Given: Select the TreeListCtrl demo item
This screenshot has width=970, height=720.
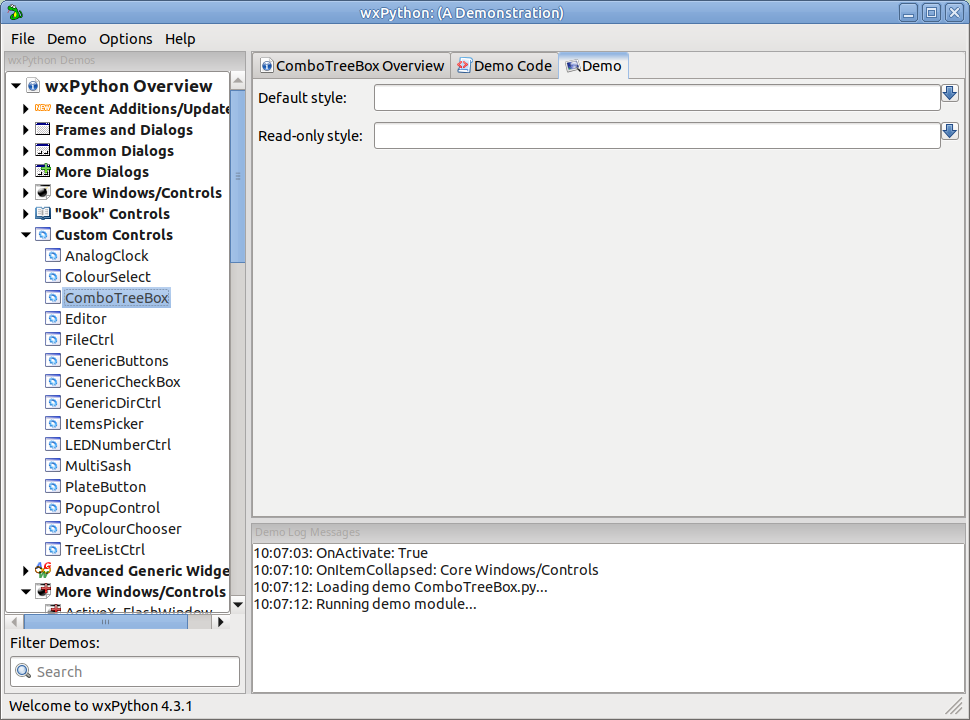Looking at the screenshot, I should point(105,550).
